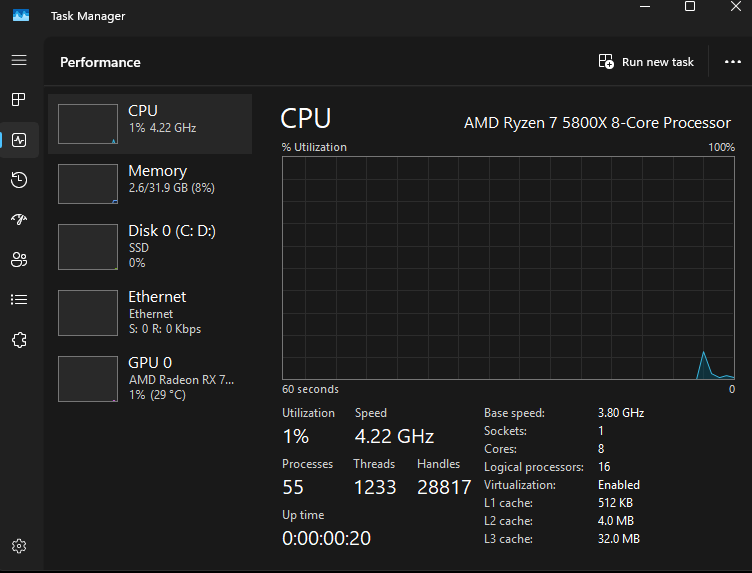Close the Task Manager window
This screenshot has width=752, height=573.
736,6
